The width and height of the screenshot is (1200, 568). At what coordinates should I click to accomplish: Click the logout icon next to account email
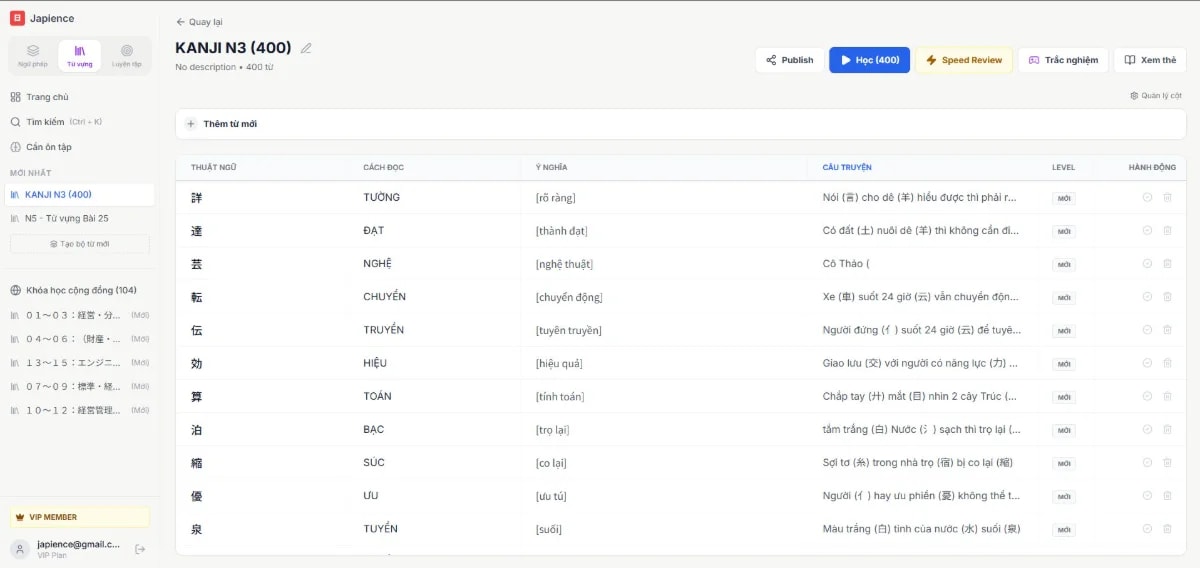point(140,549)
